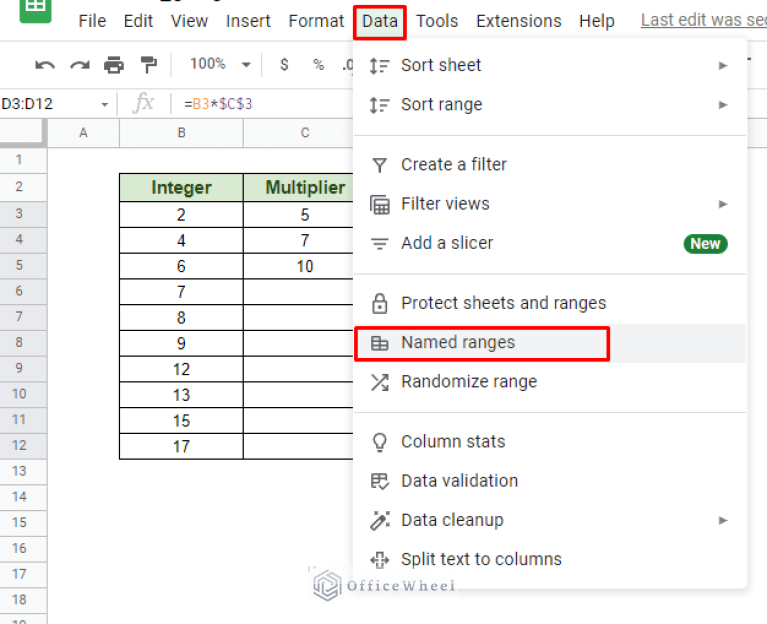
Task: Select the column B header
Action: 181,133
